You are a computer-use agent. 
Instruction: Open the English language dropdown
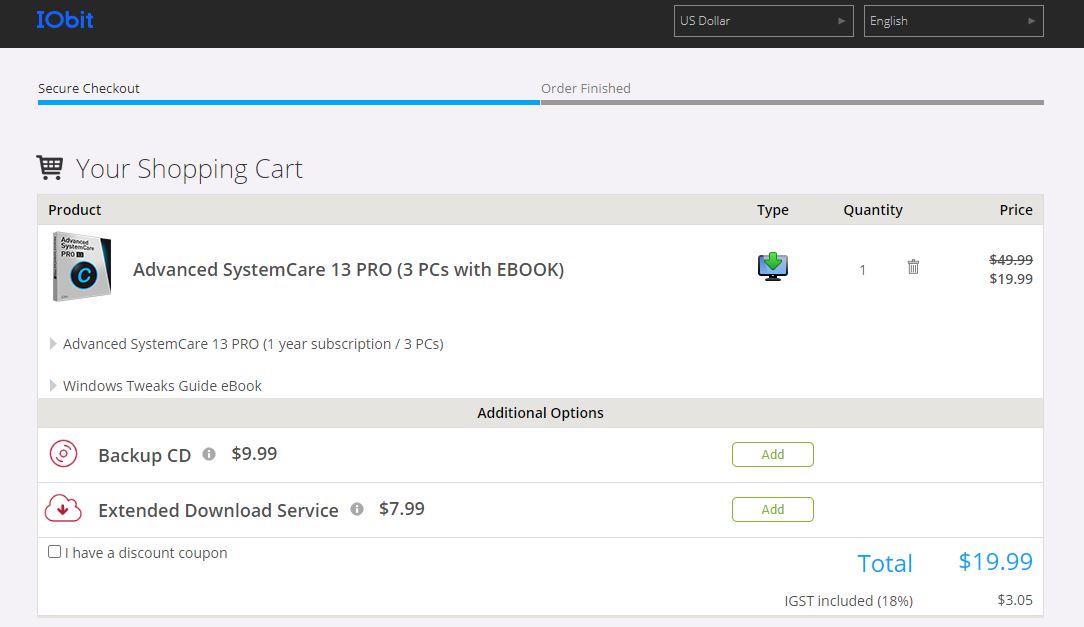(953, 21)
